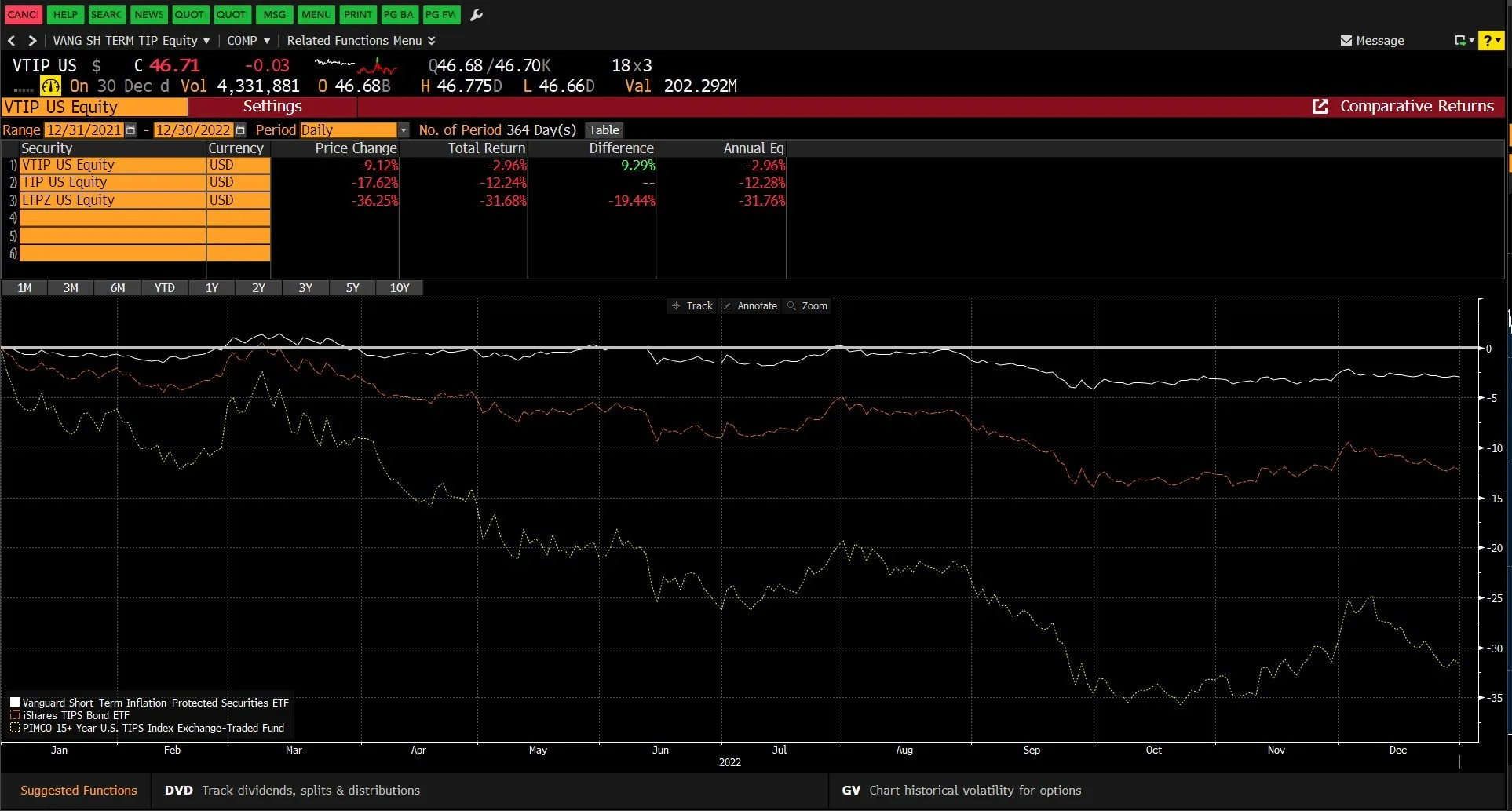Click the green NEWS button
Screen dimensions: 1512x811
[148, 14]
